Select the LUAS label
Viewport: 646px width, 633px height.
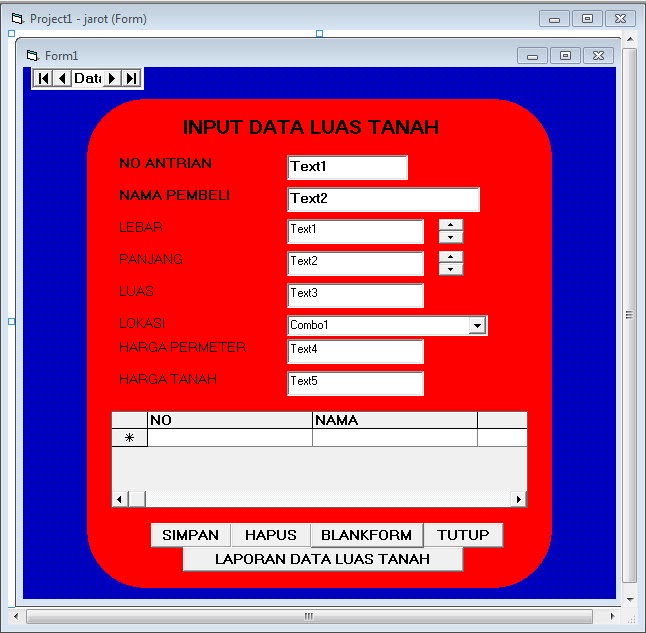[x=136, y=291]
